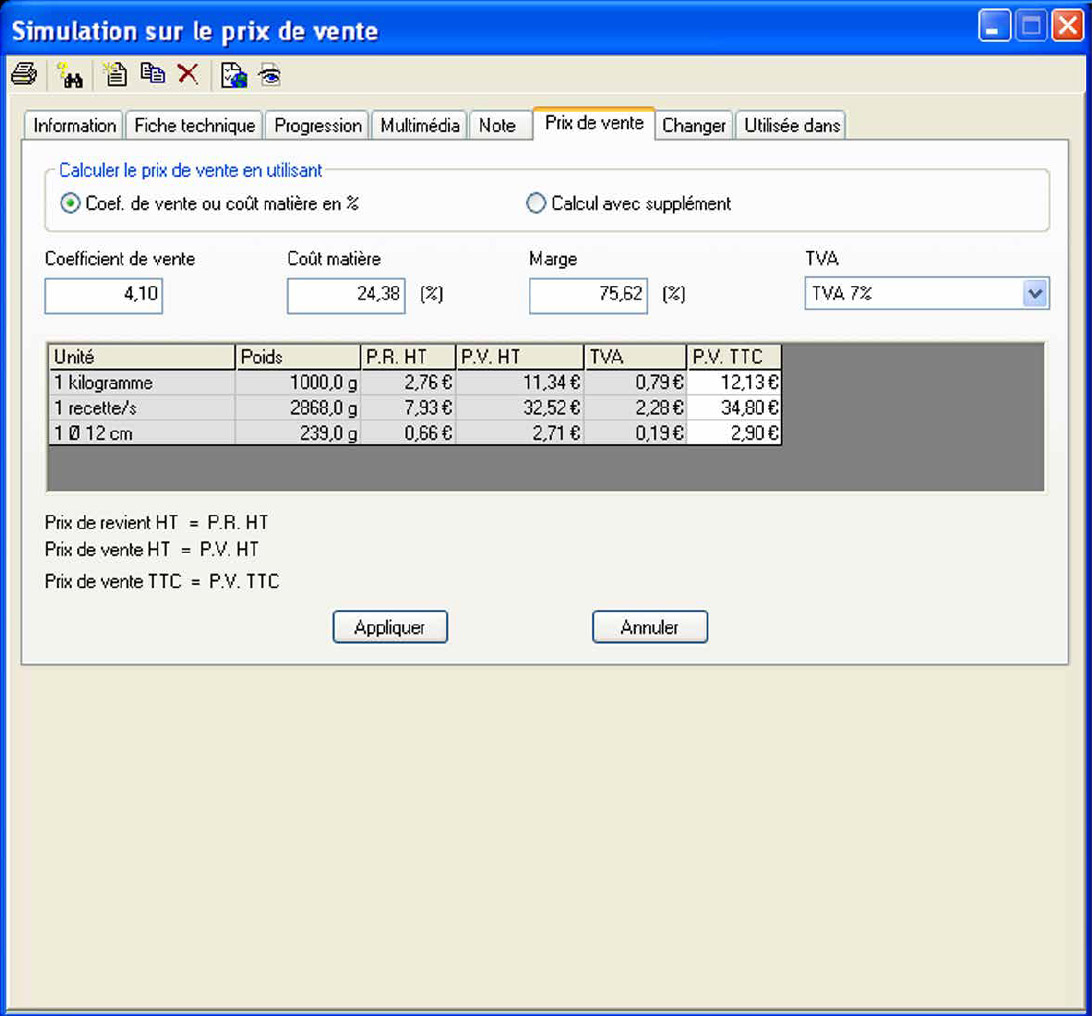Click the P.V. TTC column header
The image size is (1092, 1016).
tap(734, 357)
